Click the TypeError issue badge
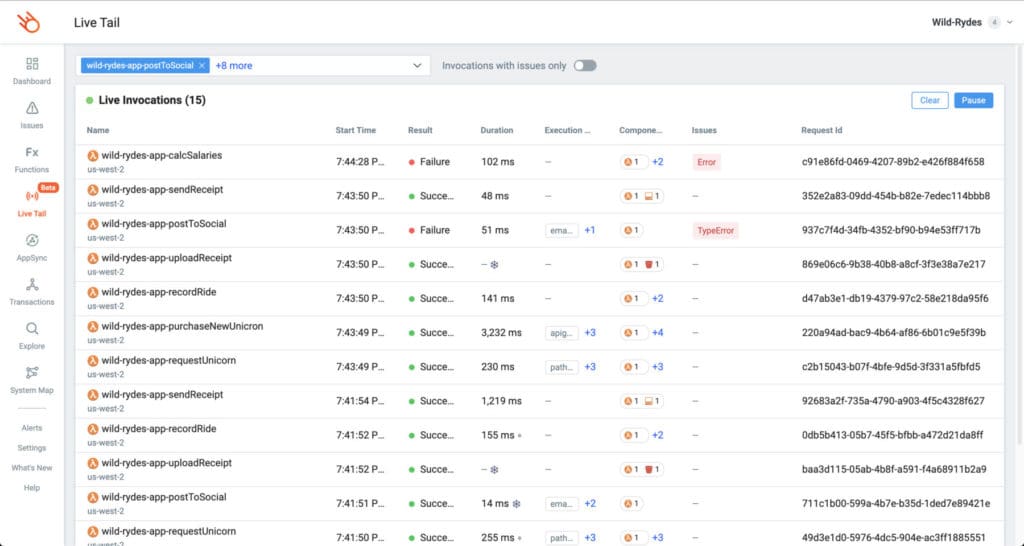Viewport: 1024px width, 546px height. coord(715,230)
